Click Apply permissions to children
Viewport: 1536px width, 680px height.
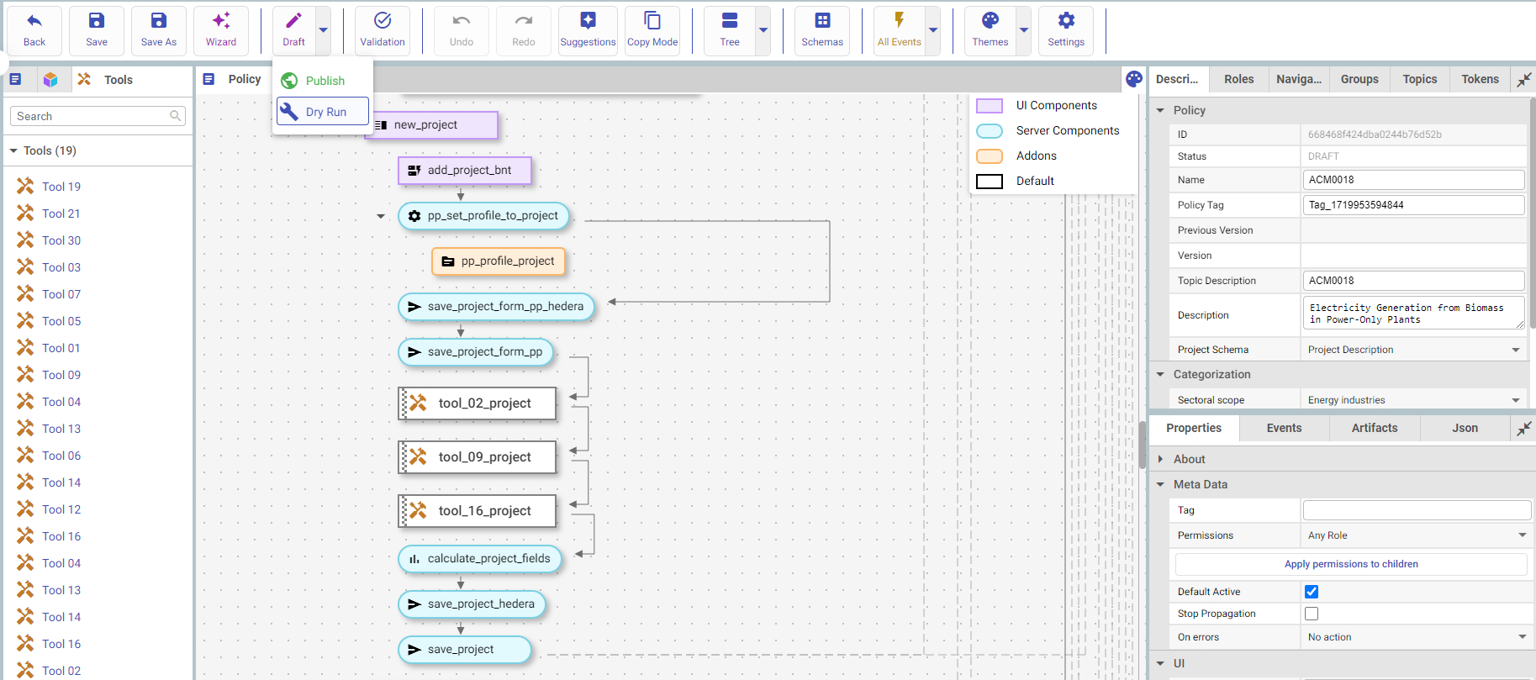pos(1351,564)
